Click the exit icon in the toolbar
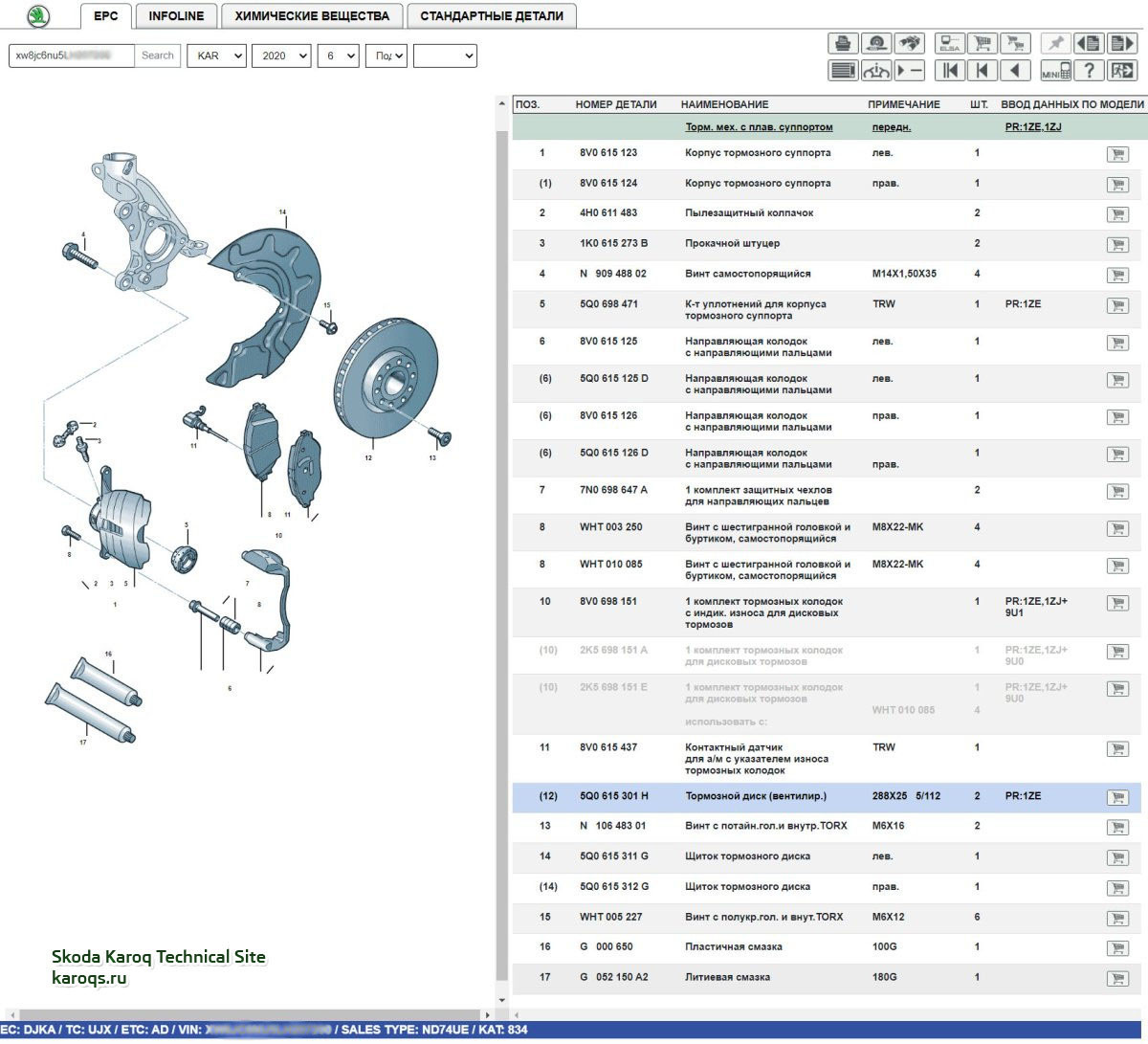Screen dimensions: 1148x1044 click(1121, 71)
